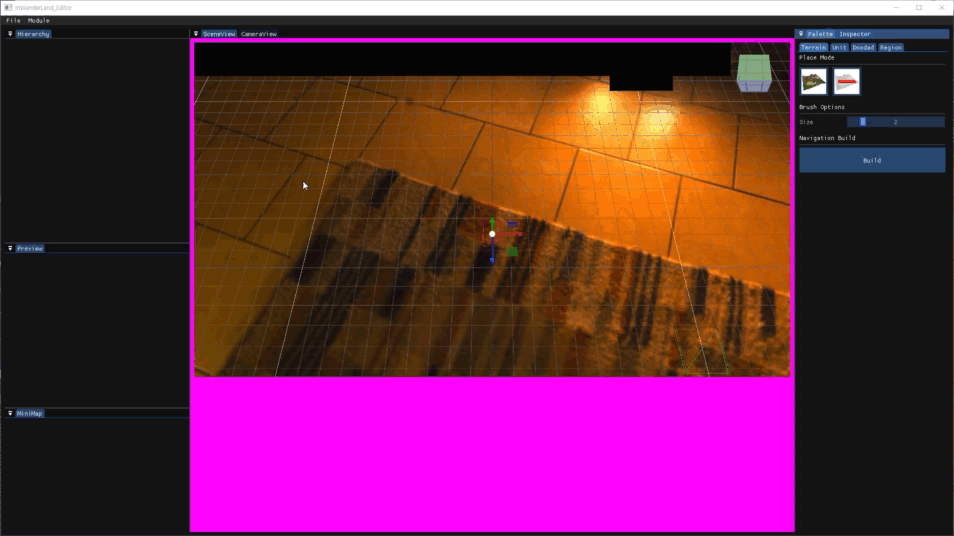Image resolution: width=954 pixels, height=536 pixels.
Task: Collapse the Palette window arrow
Action: coord(801,34)
